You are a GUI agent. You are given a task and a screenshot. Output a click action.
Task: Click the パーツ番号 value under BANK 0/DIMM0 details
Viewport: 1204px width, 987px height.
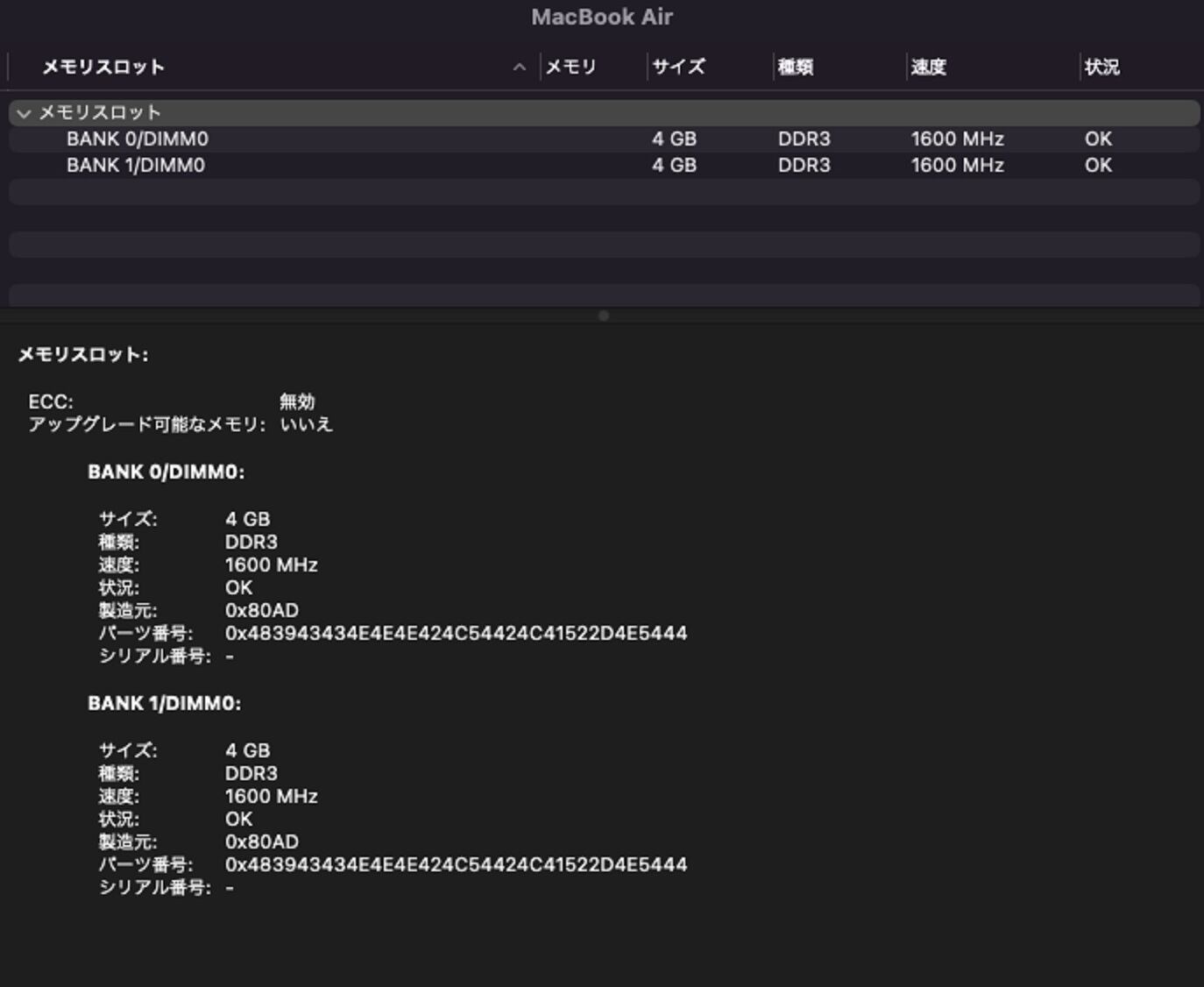point(456,634)
